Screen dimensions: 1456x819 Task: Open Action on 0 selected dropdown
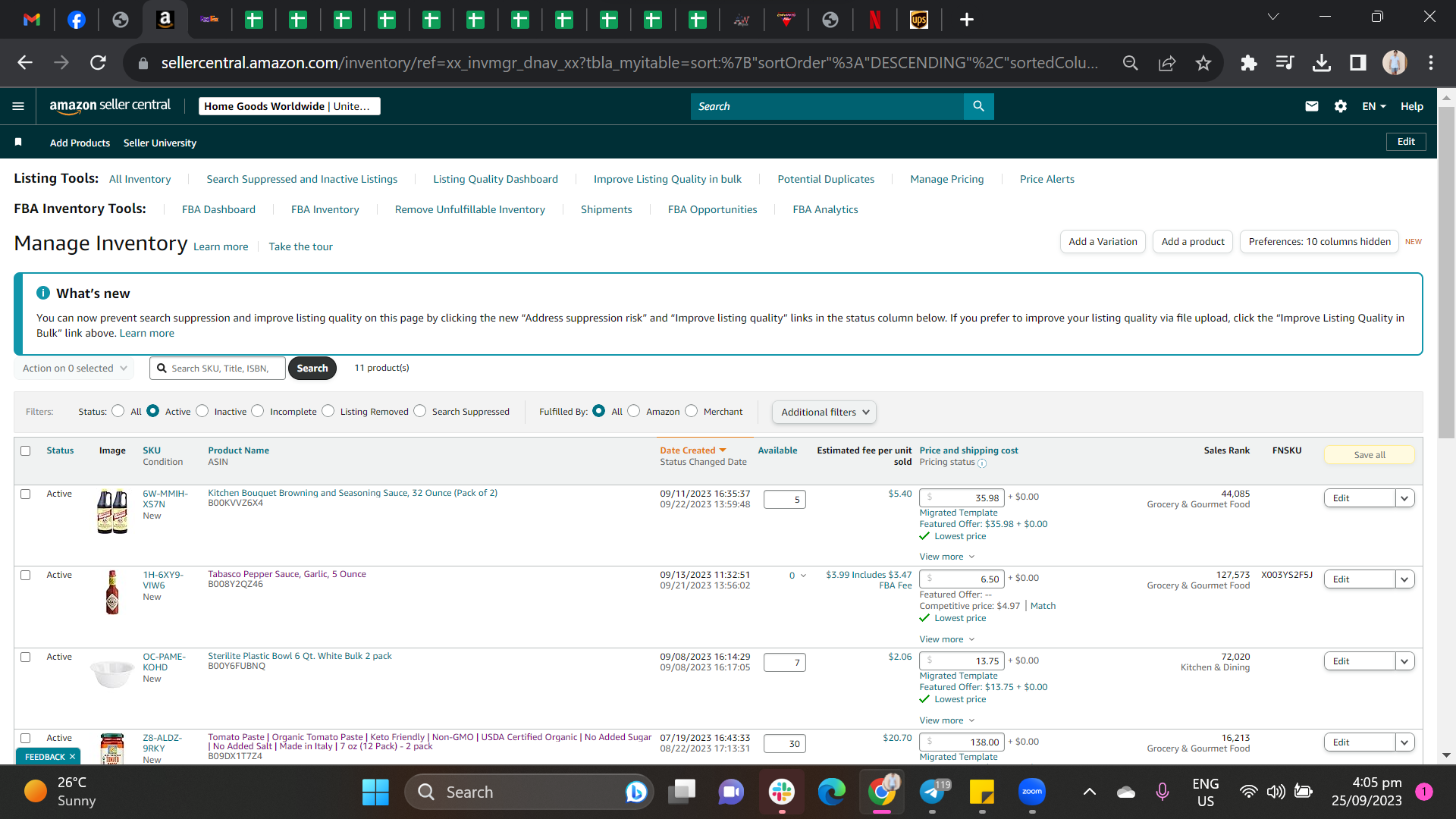(74, 369)
